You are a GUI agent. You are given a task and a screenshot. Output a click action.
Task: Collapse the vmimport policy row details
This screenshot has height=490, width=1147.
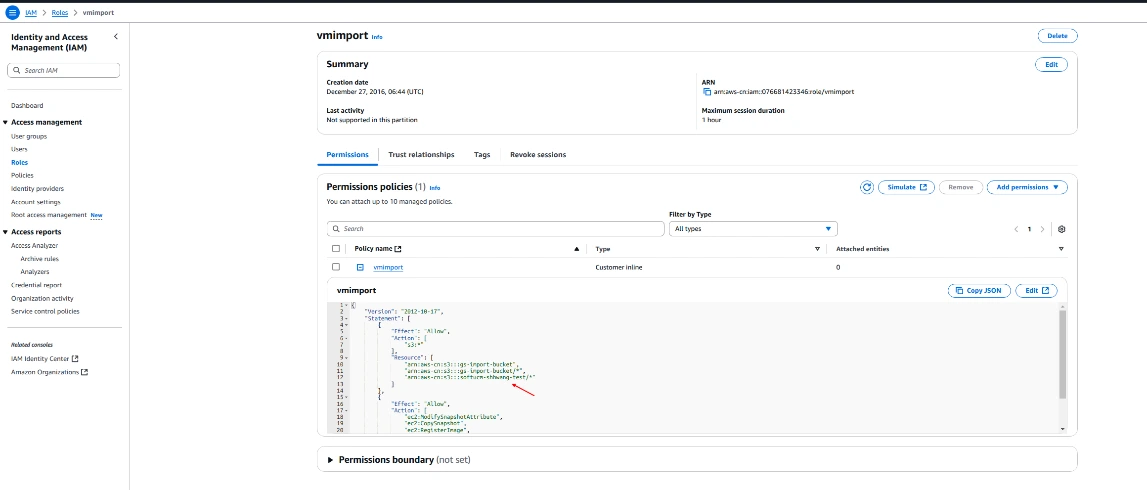click(x=360, y=267)
